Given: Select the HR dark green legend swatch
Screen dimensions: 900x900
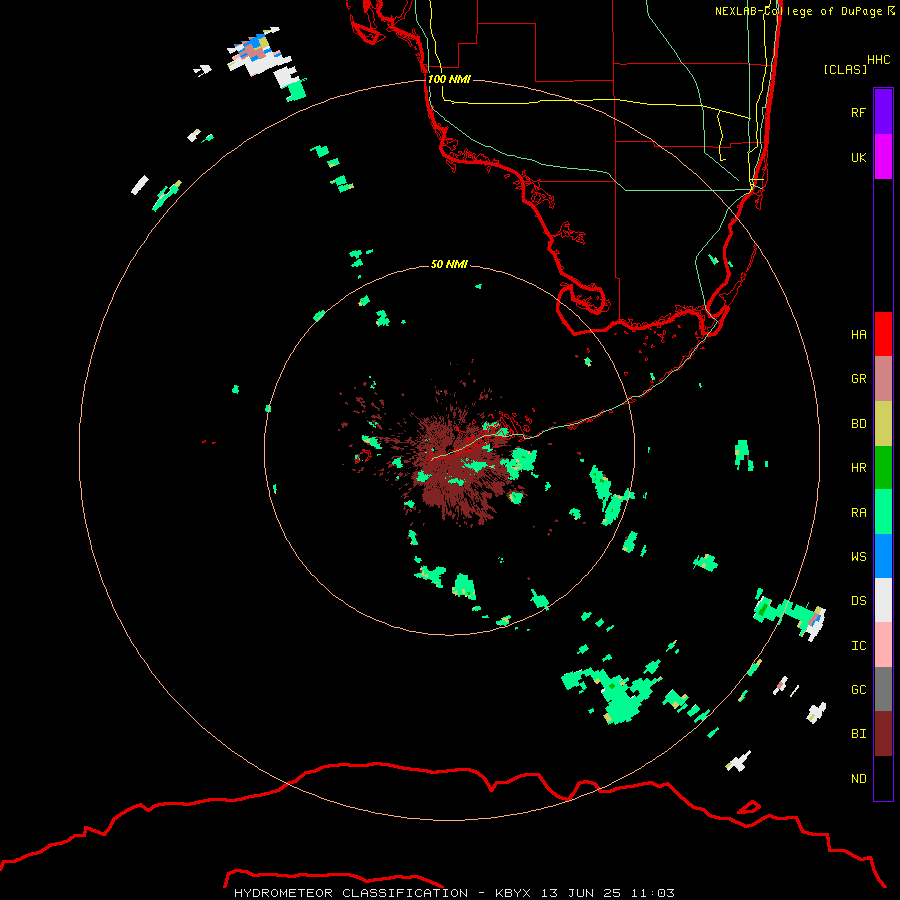Looking at the screenshot, I should 883,468.
